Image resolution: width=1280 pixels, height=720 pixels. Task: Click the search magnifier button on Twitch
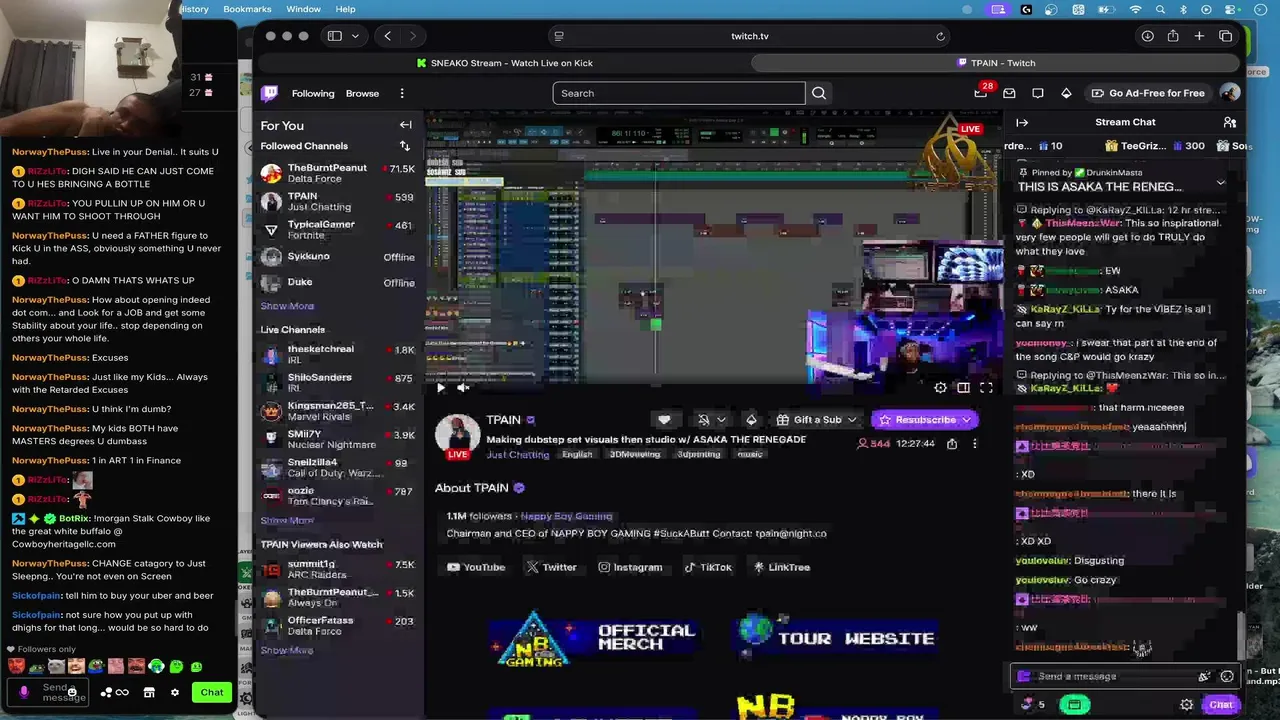(x=819, y=93)
